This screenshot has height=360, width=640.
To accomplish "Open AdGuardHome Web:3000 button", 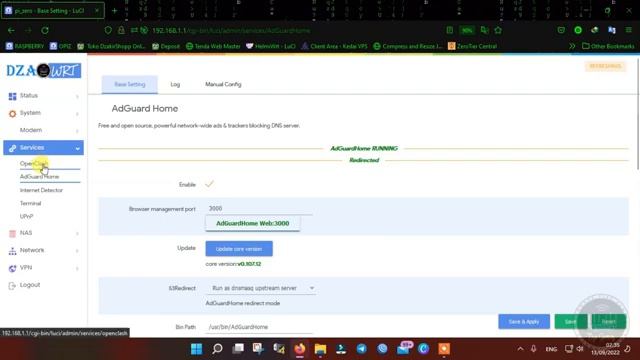I will pos(253,223).
